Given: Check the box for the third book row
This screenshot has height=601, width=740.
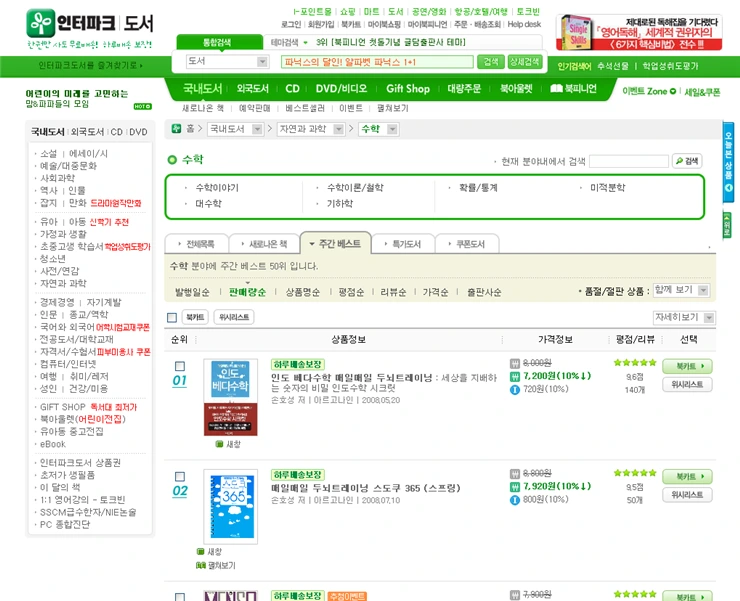Looking at the screenshot, I should 180,597.
